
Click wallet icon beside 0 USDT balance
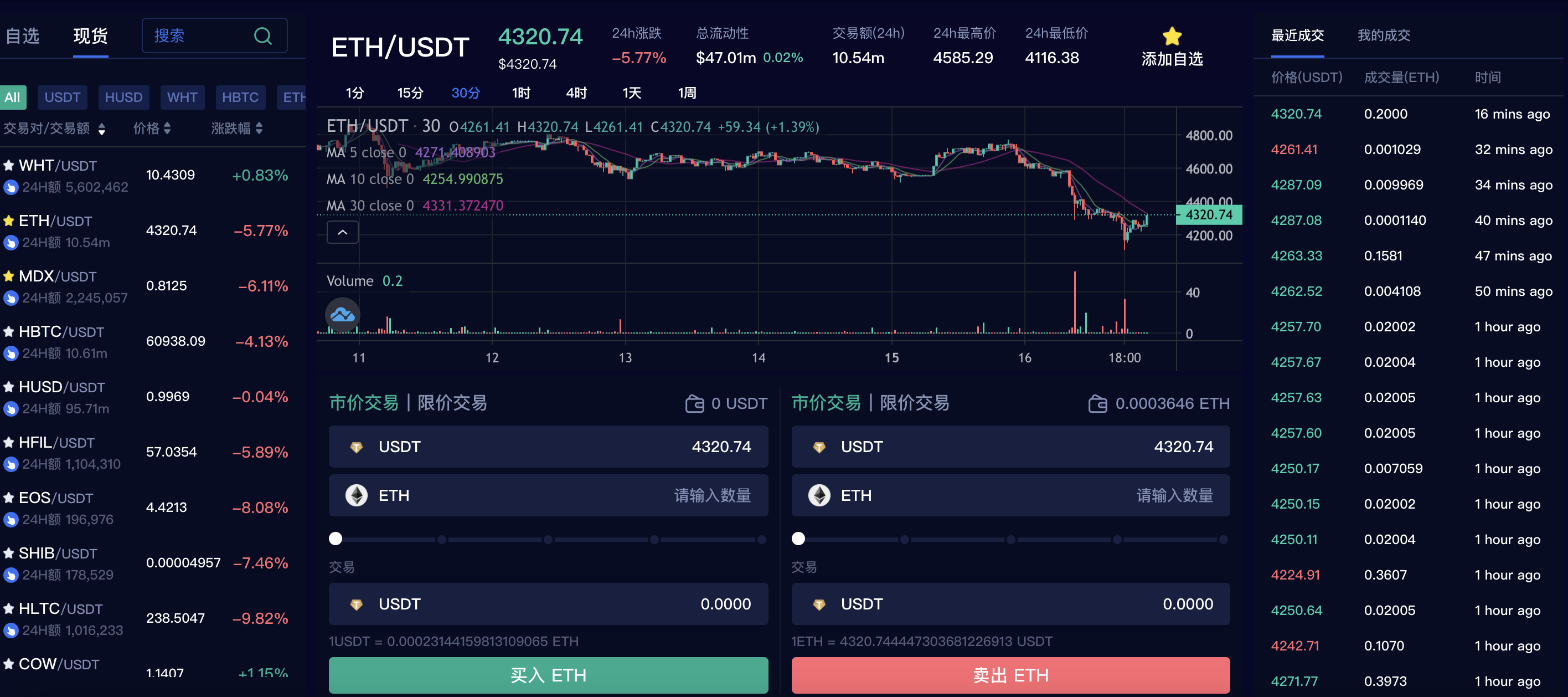tap(694, 403)
